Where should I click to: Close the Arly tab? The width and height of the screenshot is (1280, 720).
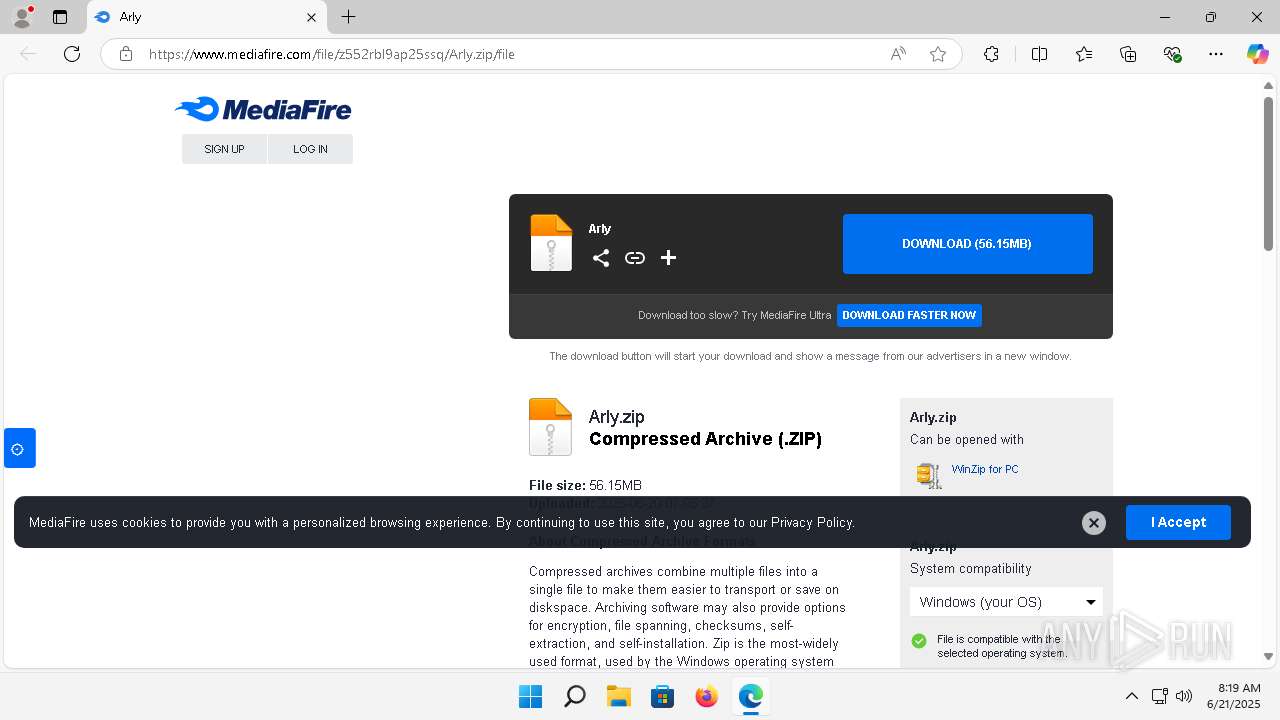pos(311,17)
